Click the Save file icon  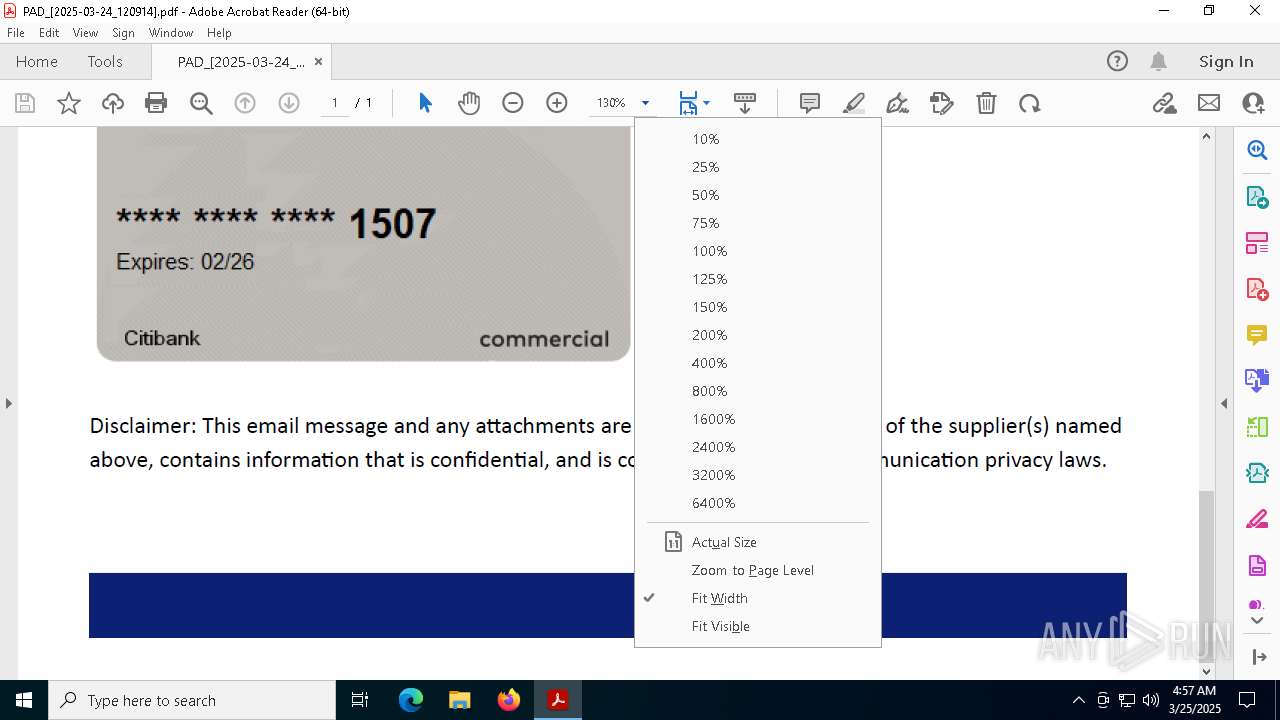pyautogui.click(x=25, y=103)
